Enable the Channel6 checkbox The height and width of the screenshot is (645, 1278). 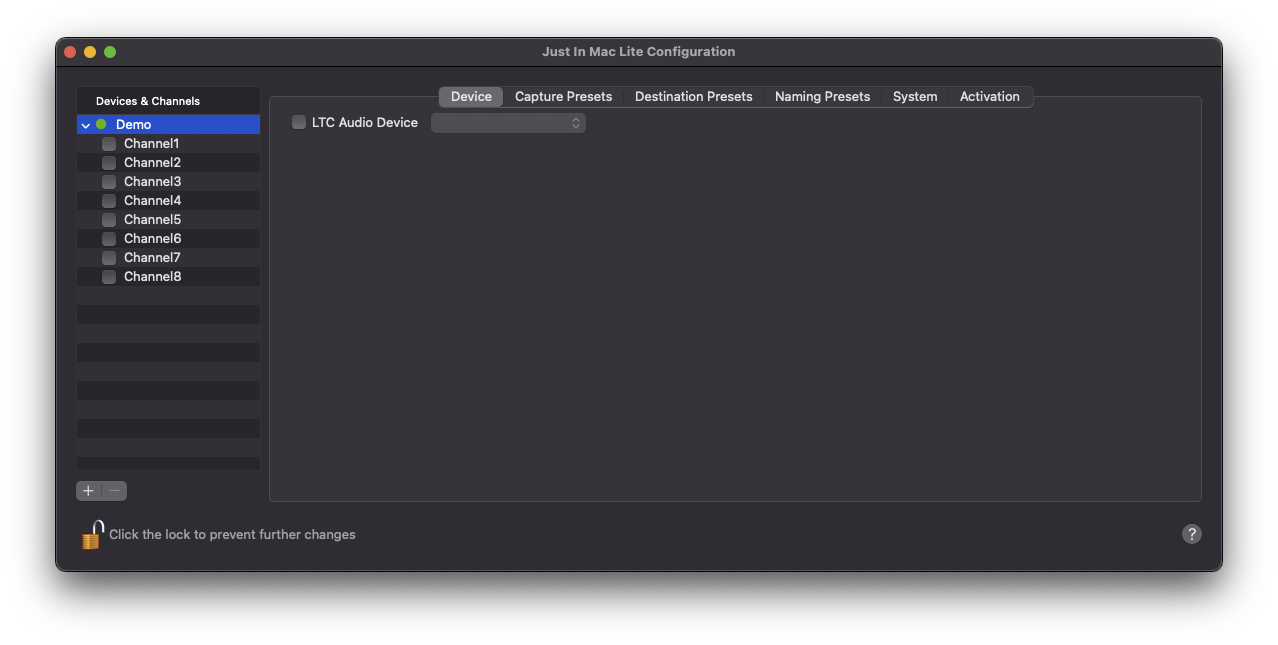(109, 239)
